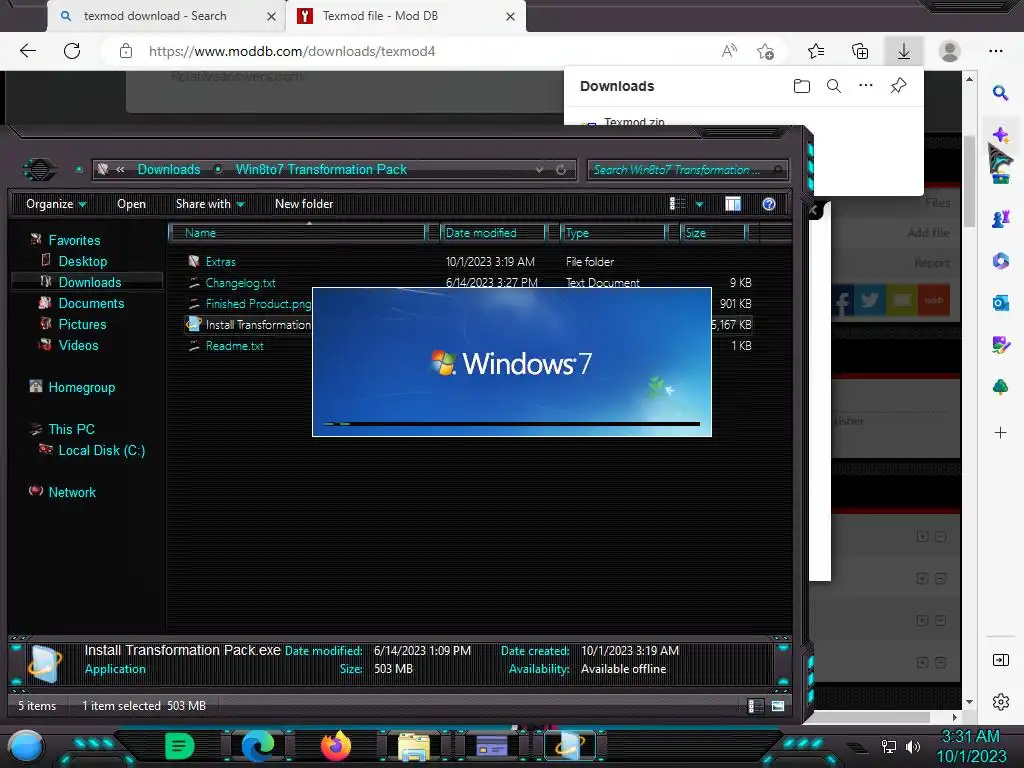Select the Readme.txt file
This screenshot has width=1024, height=768.
point(234,345)
